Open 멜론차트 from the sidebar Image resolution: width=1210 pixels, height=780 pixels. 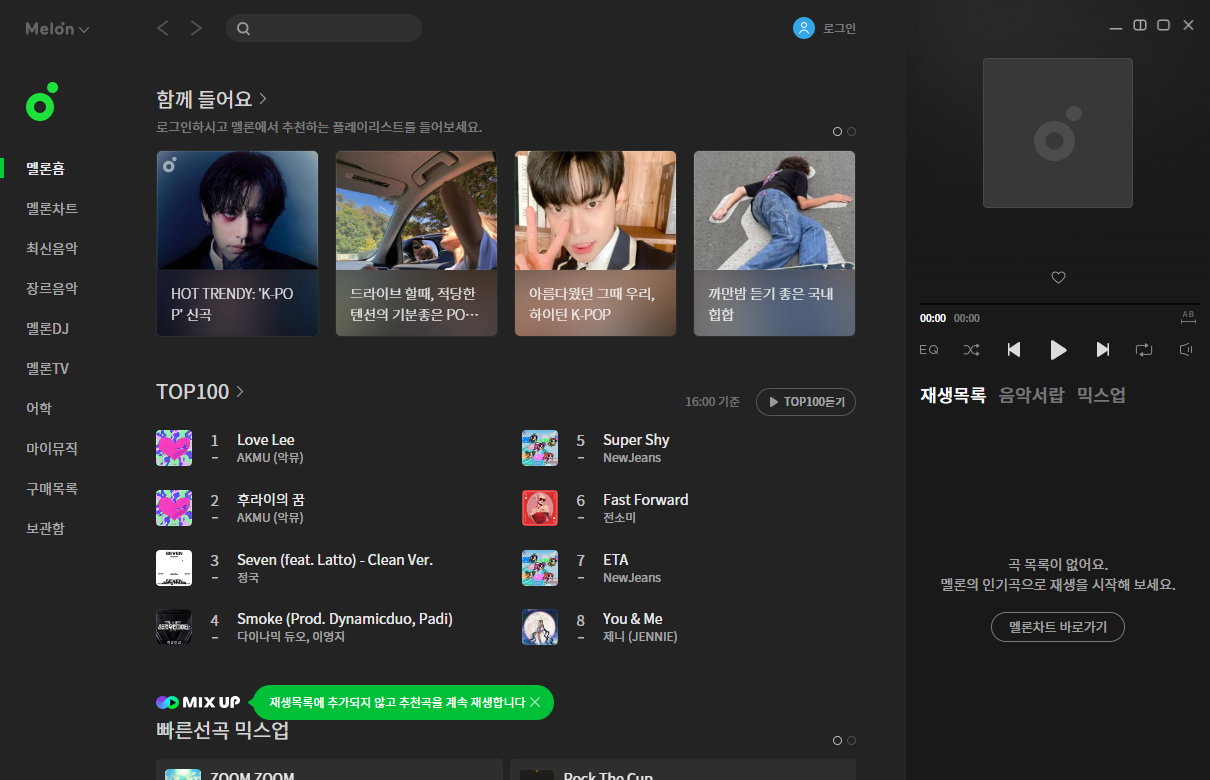[x=51, y=208]
